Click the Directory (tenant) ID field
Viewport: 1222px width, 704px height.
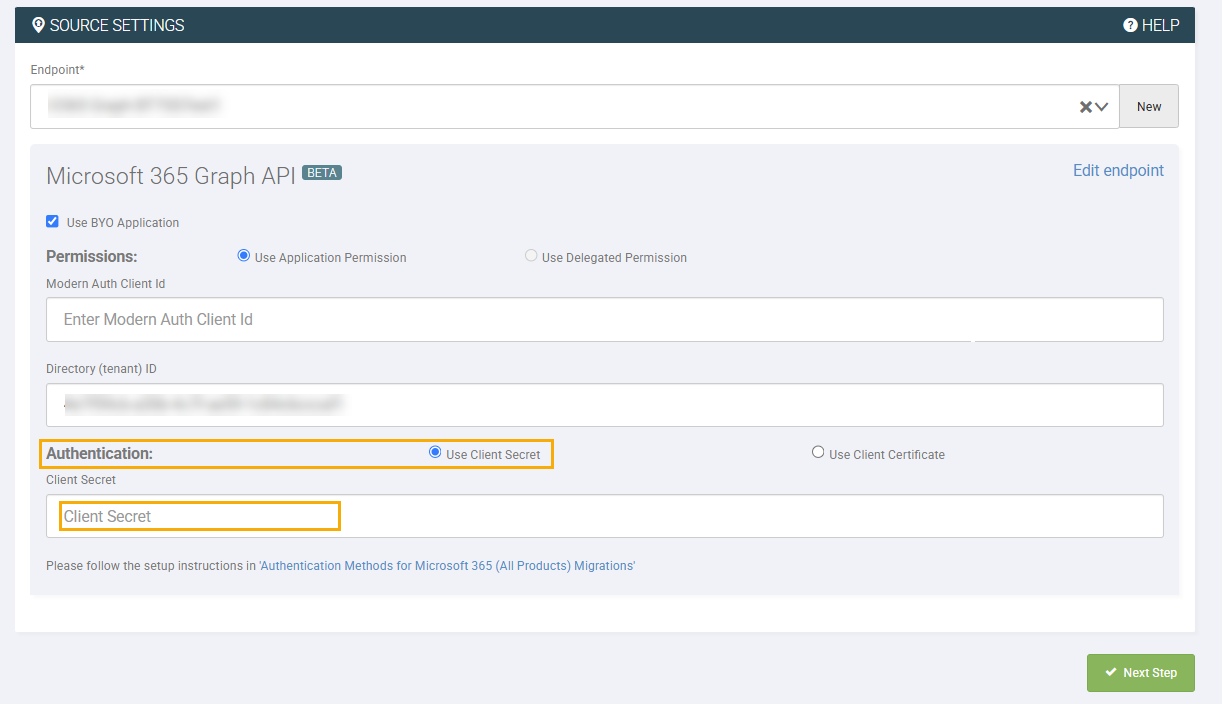point(605,405)
